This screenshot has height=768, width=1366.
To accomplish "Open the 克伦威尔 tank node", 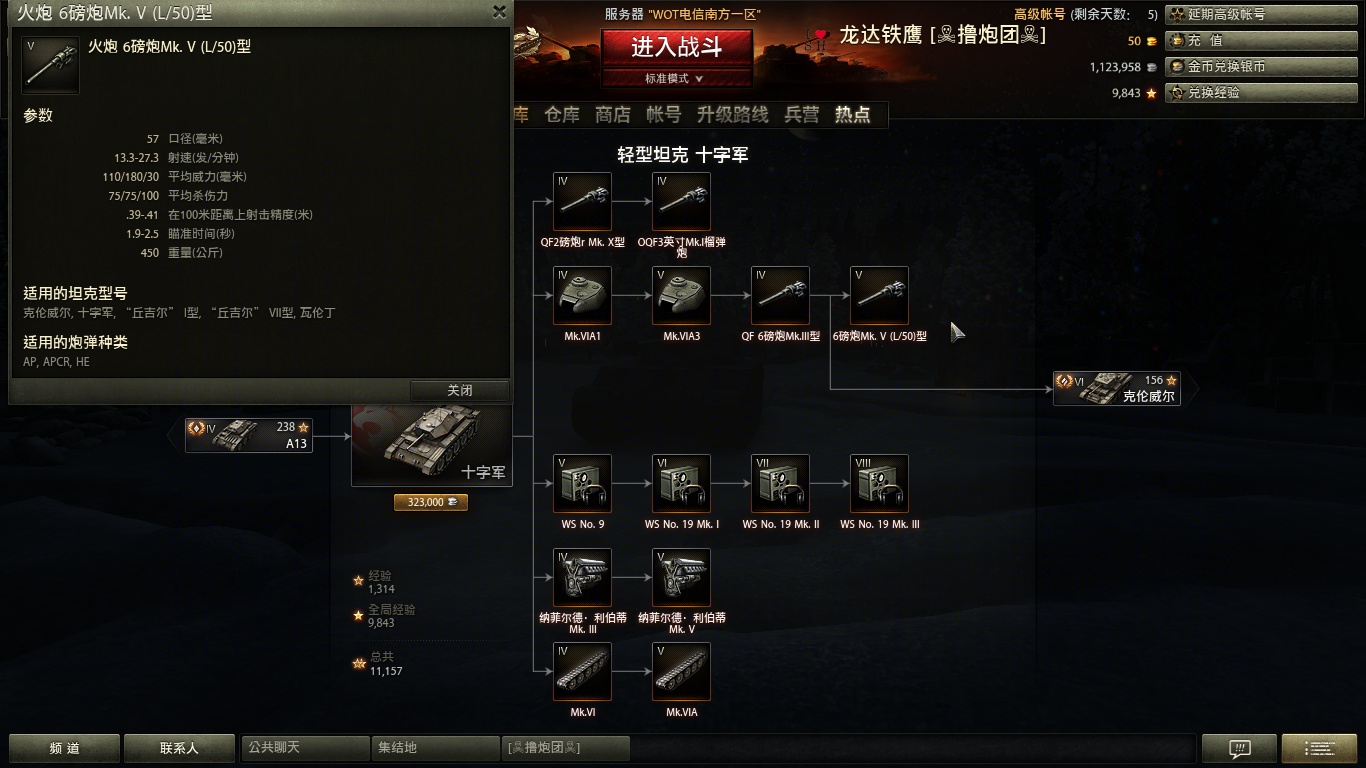I will [1116, 388].
